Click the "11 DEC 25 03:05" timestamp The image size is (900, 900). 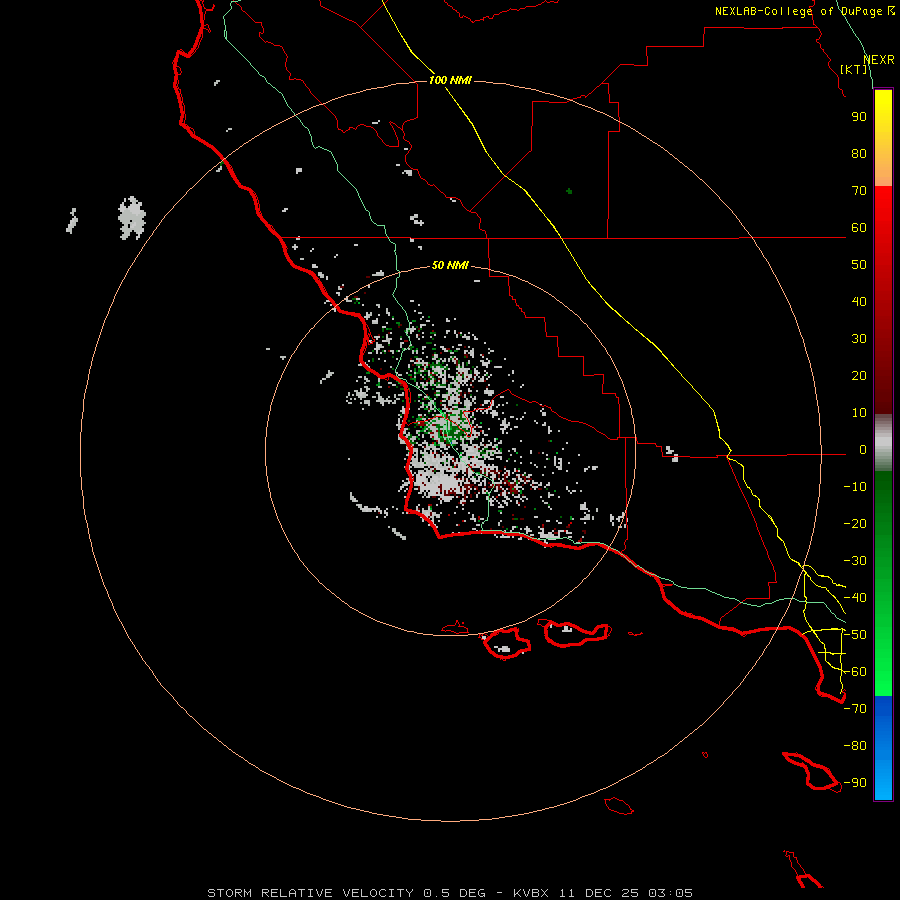click(x=626, y=893)
